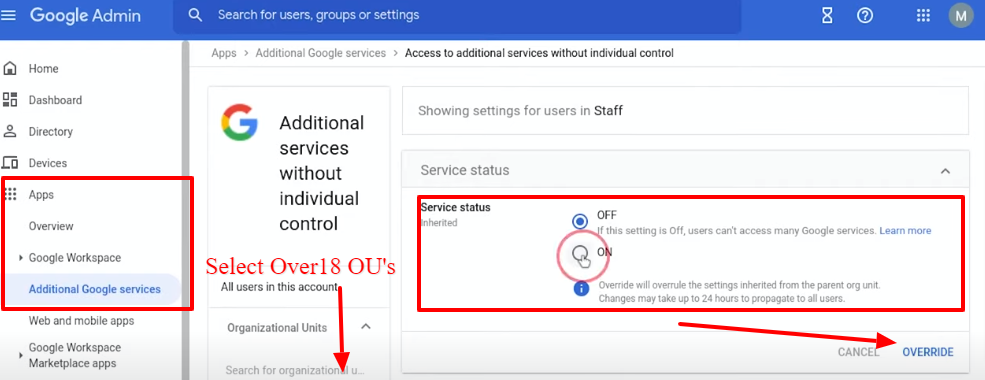Open Dashboard in the sidebar
This screenshot has height=380, width=985.
click(55, 100)
